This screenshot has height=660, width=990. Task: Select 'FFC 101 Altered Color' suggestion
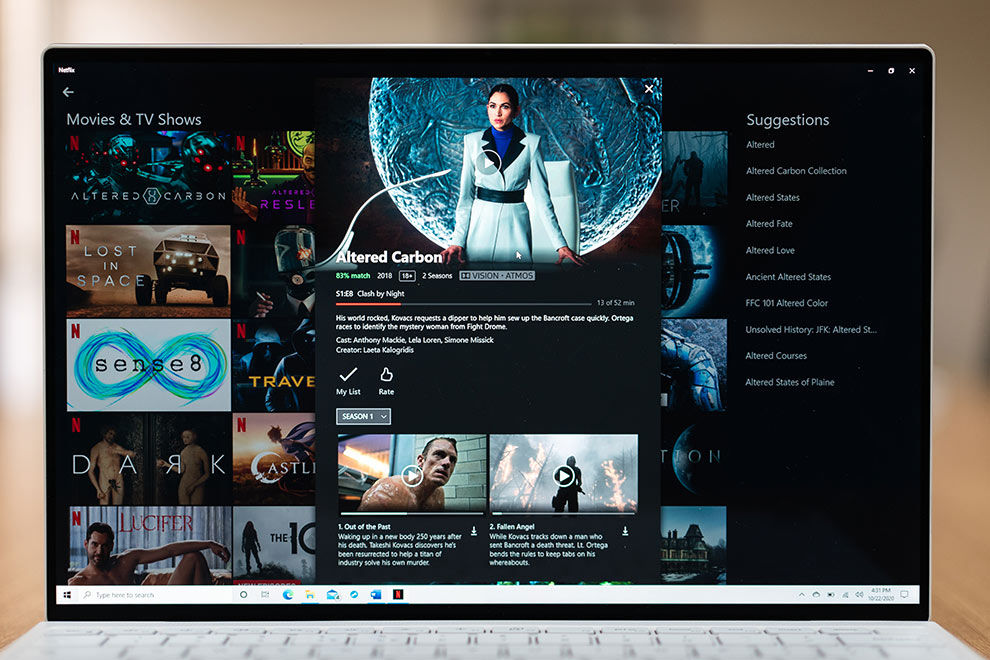point(787,303)
